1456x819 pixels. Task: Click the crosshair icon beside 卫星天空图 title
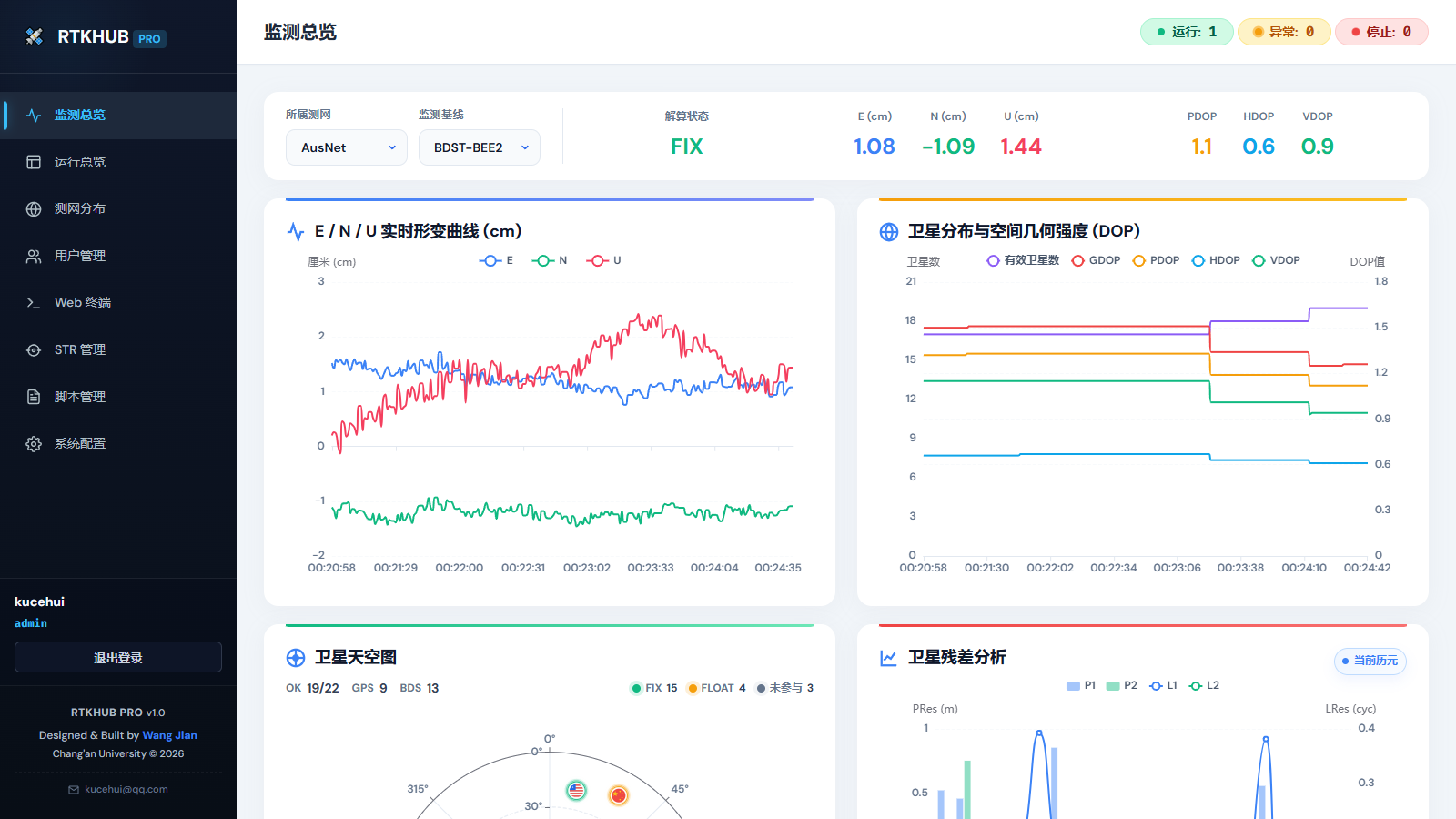click(x=296, y=658)
